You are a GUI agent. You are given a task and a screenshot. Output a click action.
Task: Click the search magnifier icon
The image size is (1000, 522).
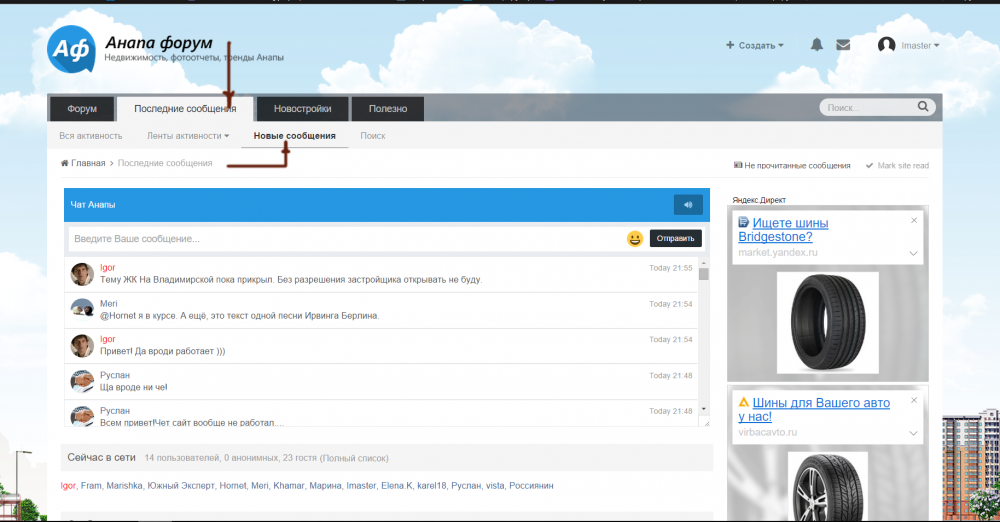point(923,107)
